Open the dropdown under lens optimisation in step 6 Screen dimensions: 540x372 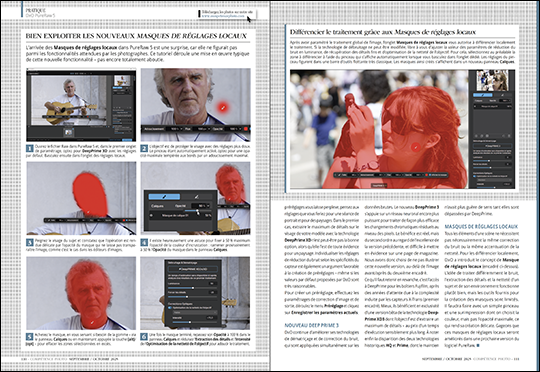195,312
